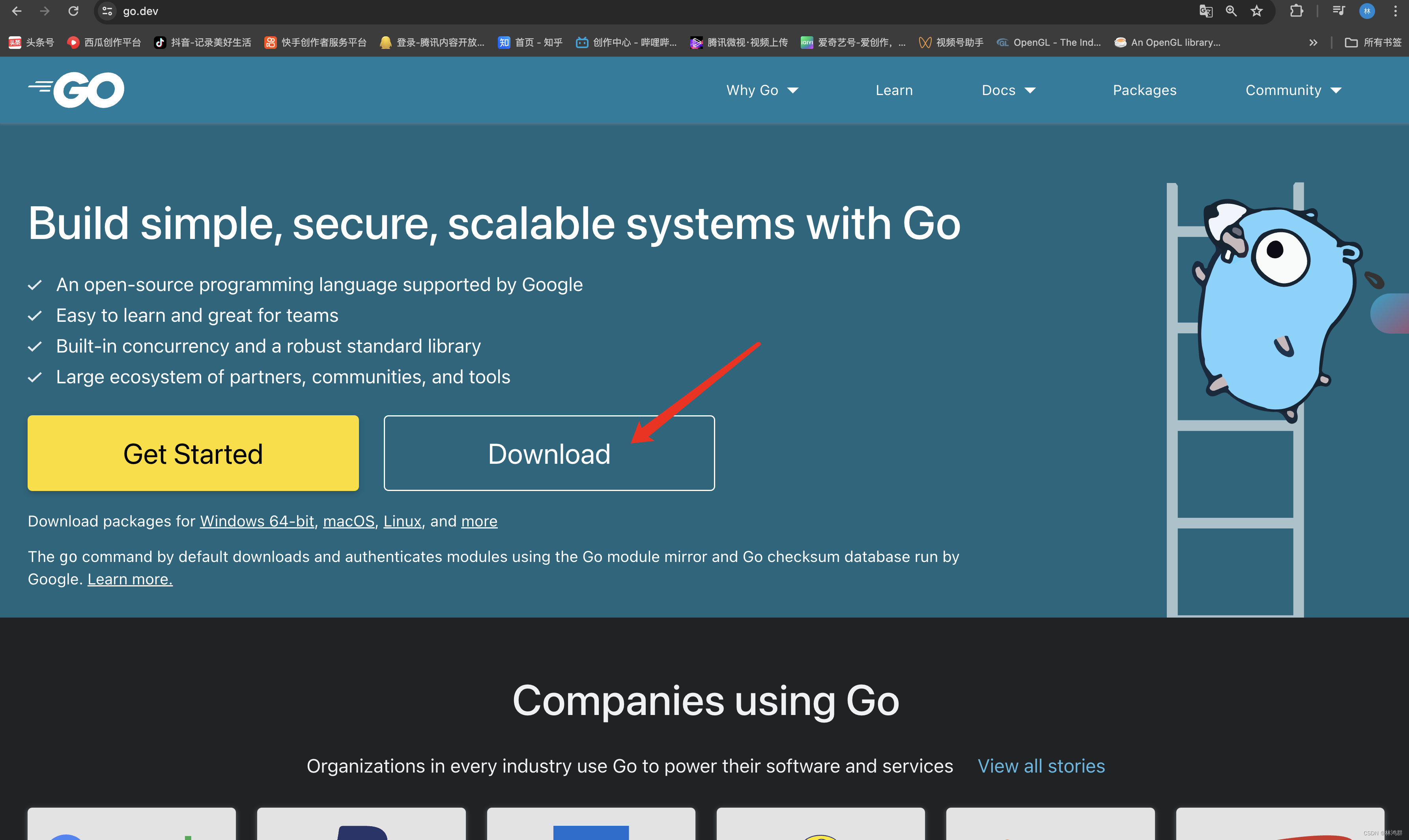Open the media control playlist icon
The image size is (1409, 840).
(1338, 11)
